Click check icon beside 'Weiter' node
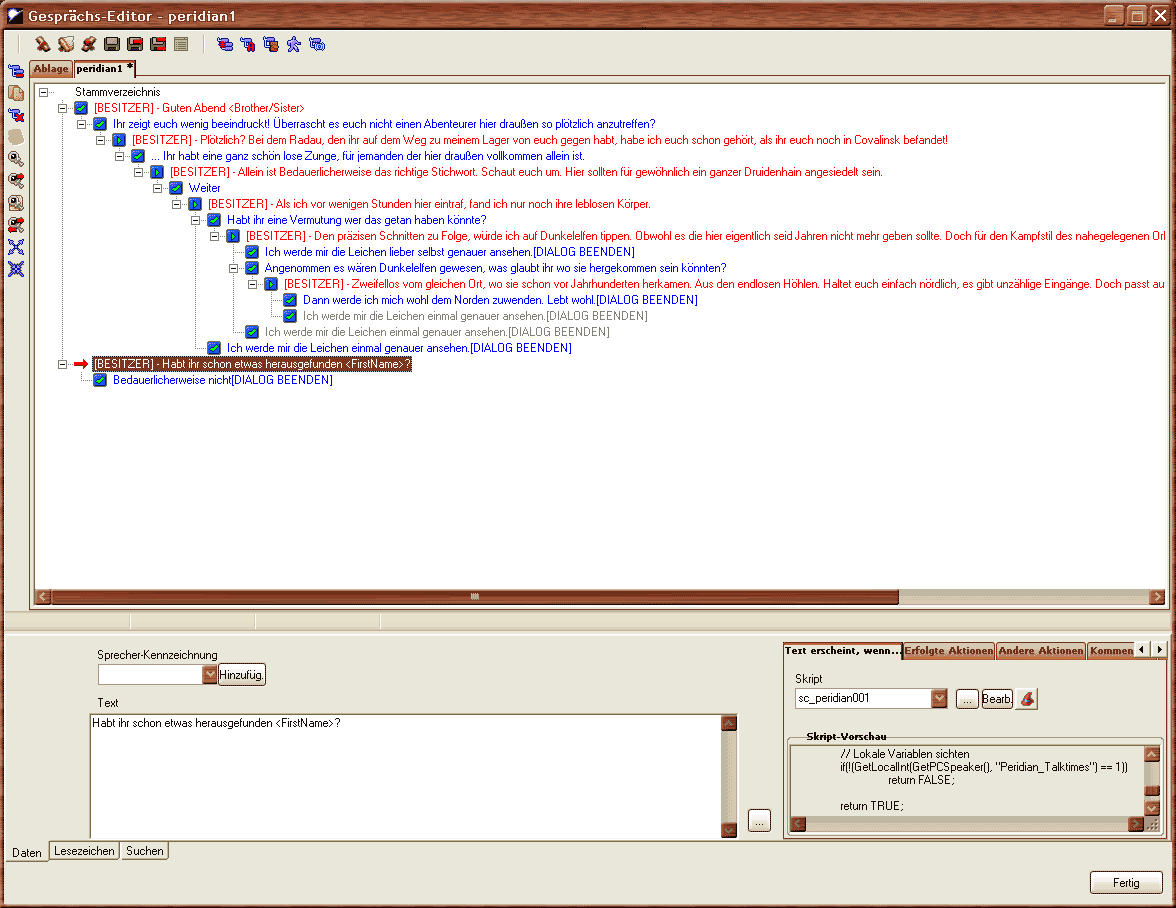Screen dimensions: 1176x908 point(176,188)
